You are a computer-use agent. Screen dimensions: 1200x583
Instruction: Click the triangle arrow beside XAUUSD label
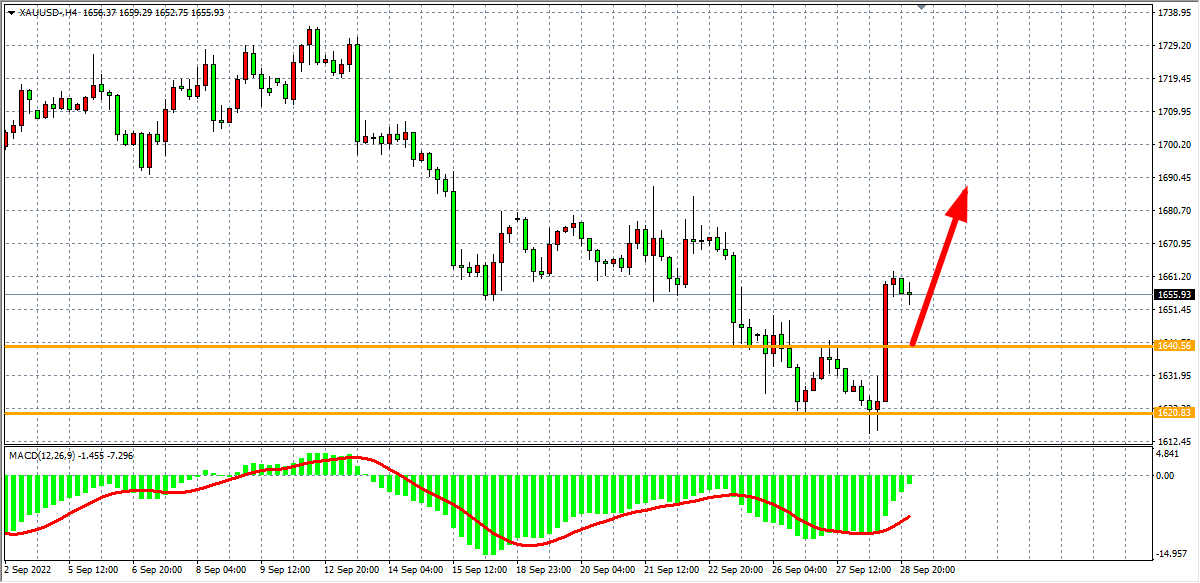(10, 12)
